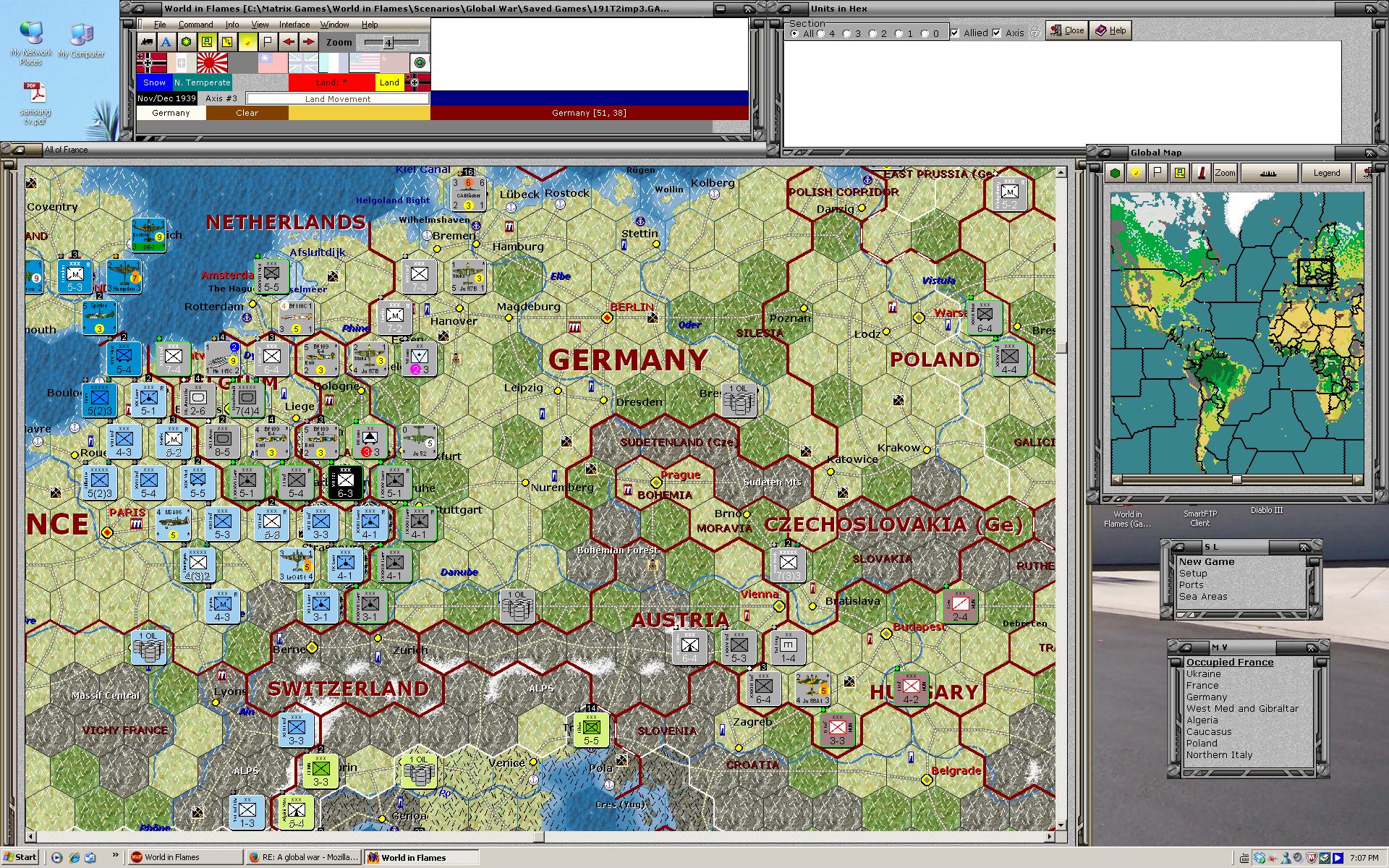Select Section 1 radio button

click(900, 33)
